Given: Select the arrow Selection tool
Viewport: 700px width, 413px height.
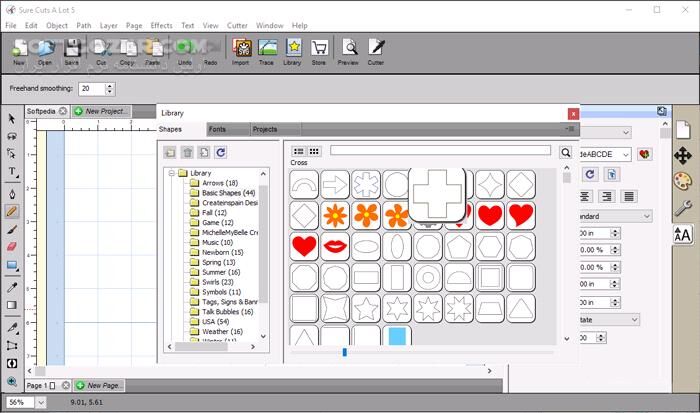Looking at the screenshot, I should (x=12, y=118).
